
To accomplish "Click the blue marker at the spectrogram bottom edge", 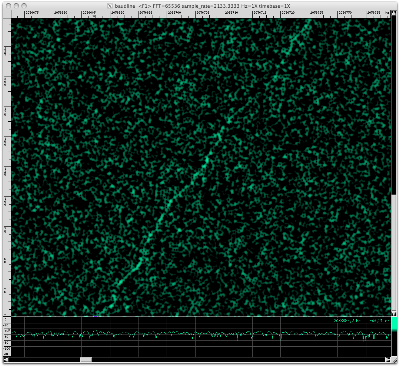I will click(95, 316).
